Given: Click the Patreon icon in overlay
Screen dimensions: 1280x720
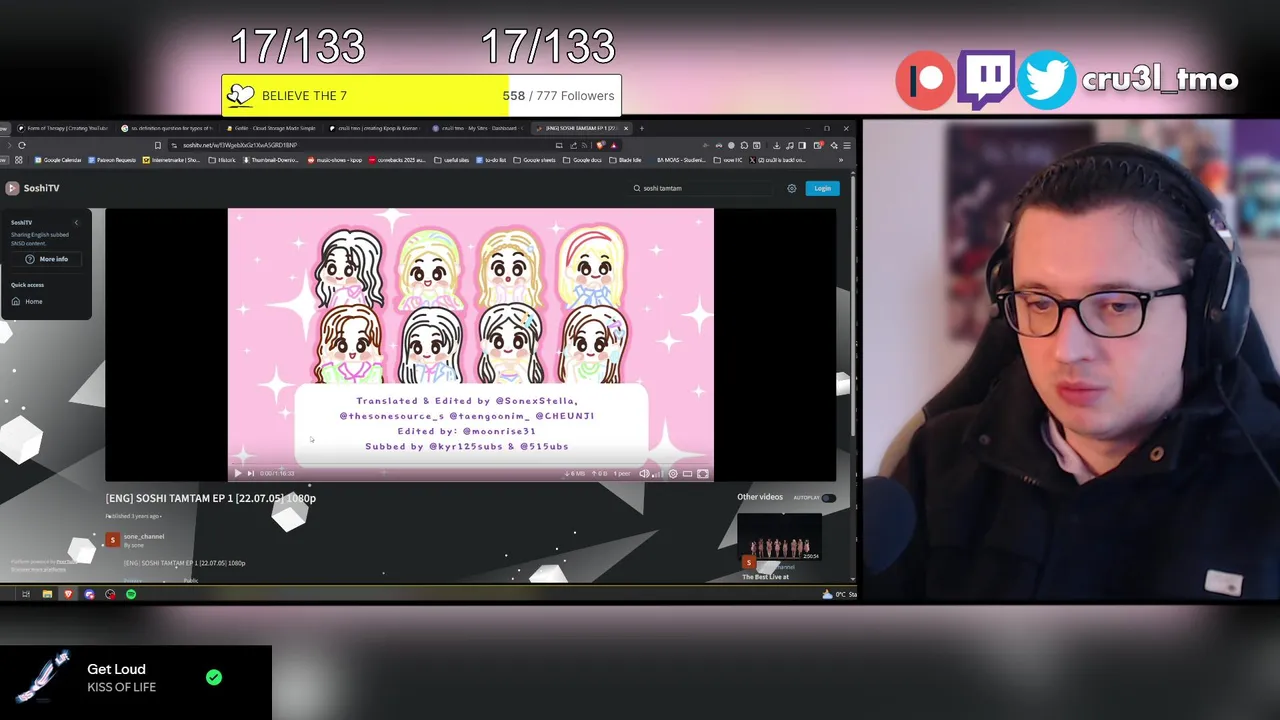Looking at the screenshot, I should (x=925, y=80).
